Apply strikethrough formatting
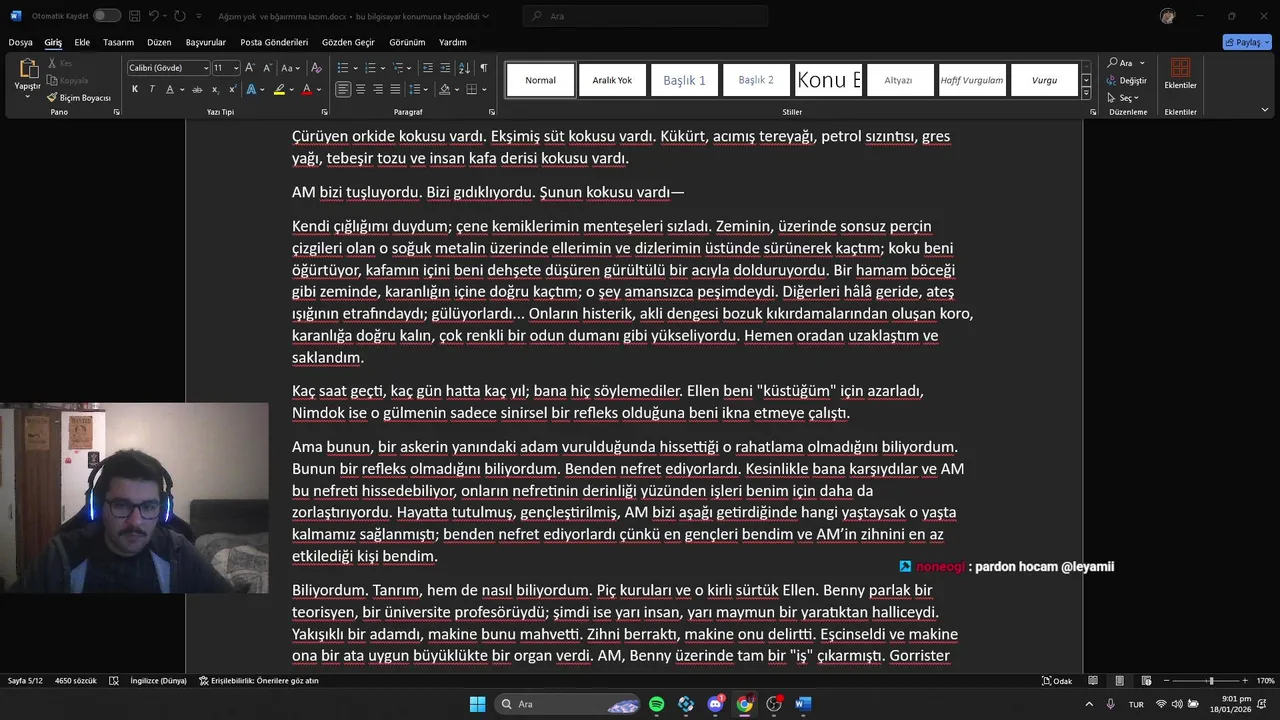Image resolution: width=1280 pixels, height=720 pixels. coord(198,89)
